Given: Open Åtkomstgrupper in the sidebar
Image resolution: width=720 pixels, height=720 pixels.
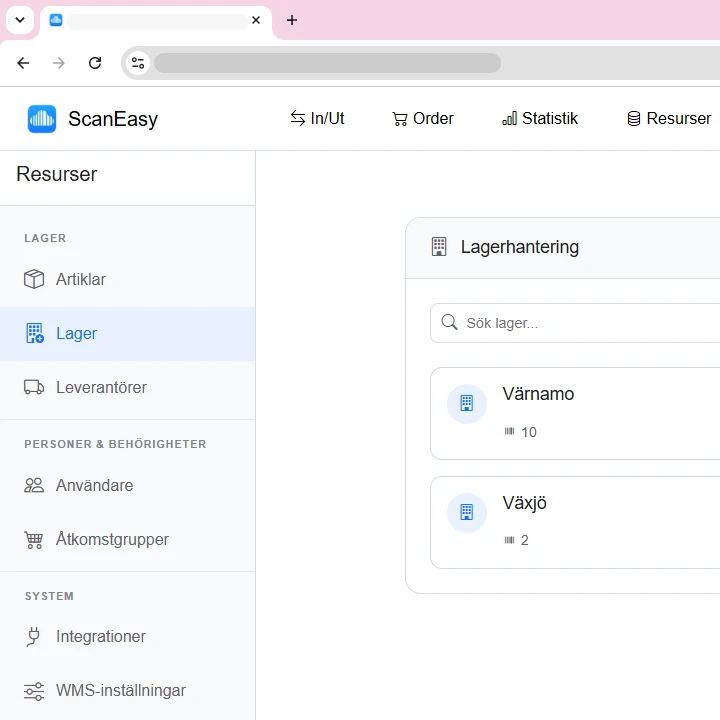Looking at the screenshot, I should coord(128,540).
